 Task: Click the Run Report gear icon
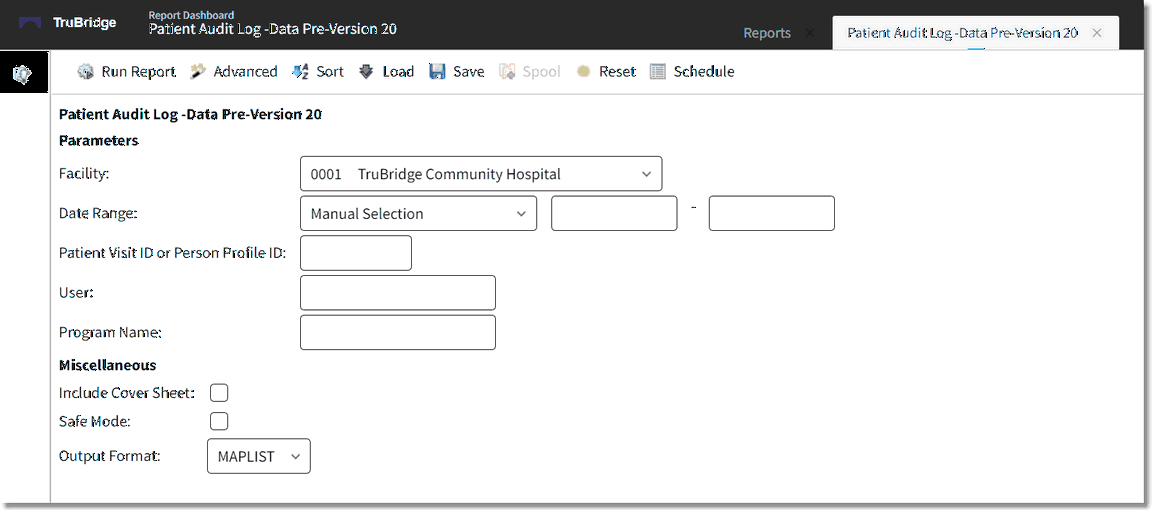(x=86, y=72)
